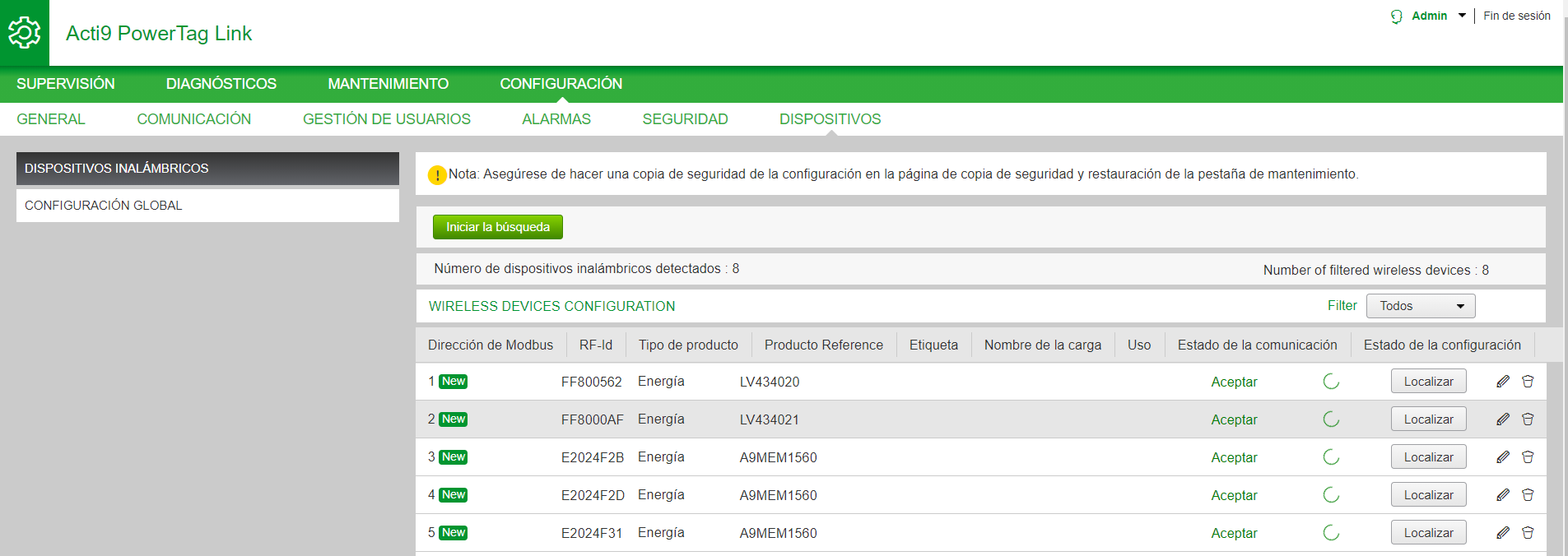Click Fin de sesión to log out
The image size is (1568, 556).
click(1516, 16)
